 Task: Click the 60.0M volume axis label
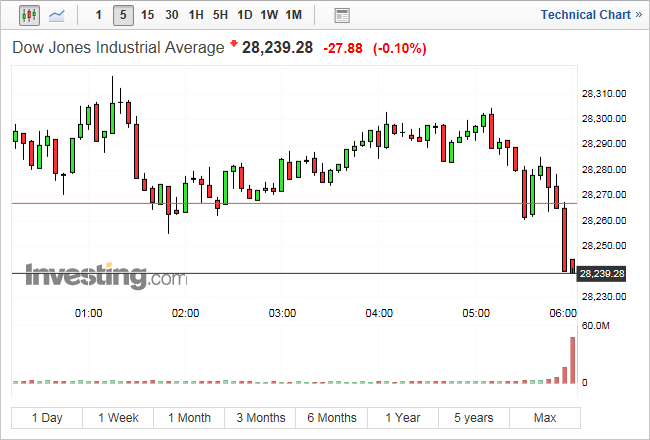(595, 326)
